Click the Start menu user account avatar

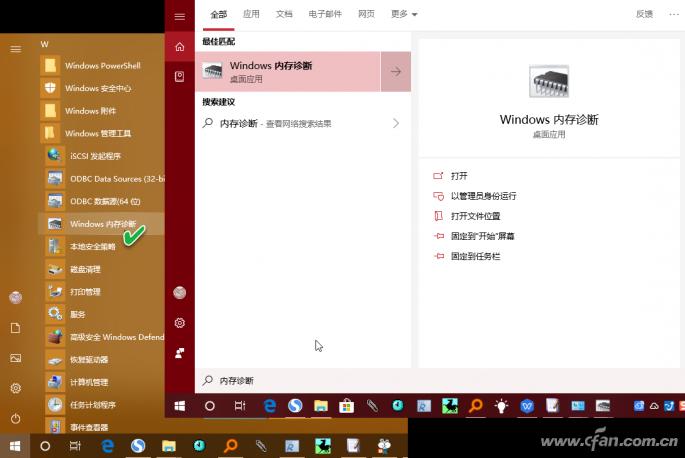[x=16, y=298]
